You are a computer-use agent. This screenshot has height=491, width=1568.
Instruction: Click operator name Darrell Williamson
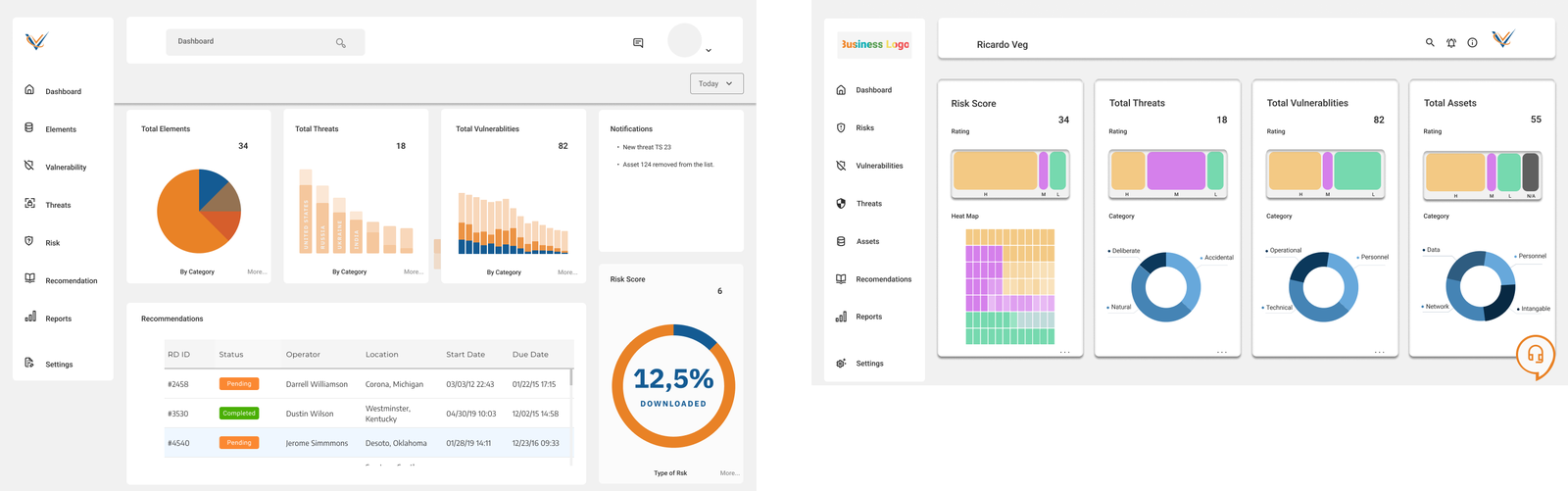pyautogui.click(x=317, y=384)
